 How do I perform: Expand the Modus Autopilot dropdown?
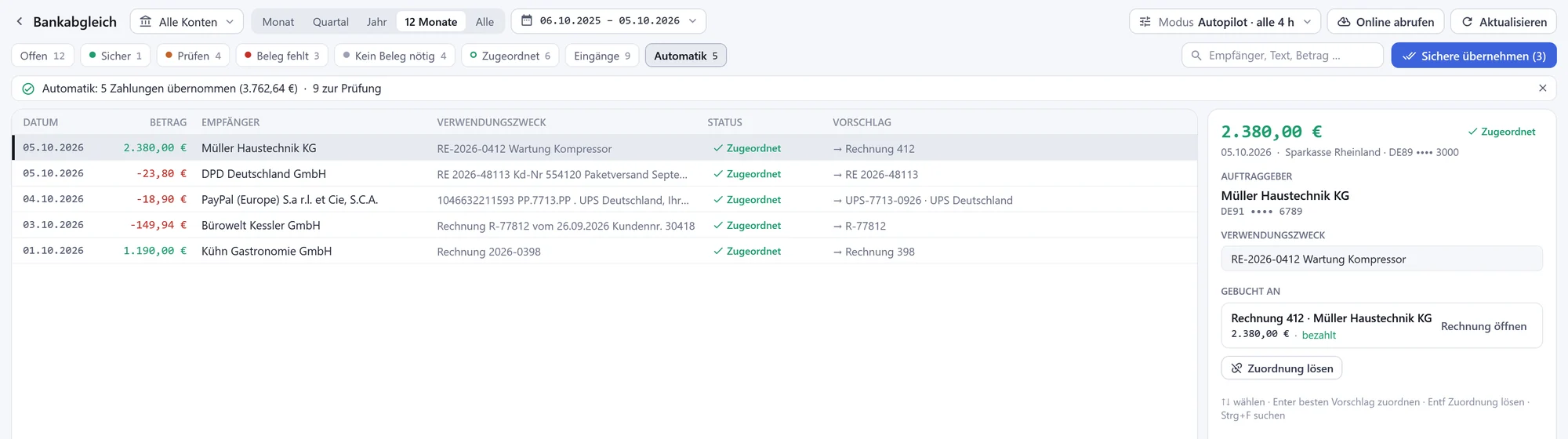click(1225, 21)
